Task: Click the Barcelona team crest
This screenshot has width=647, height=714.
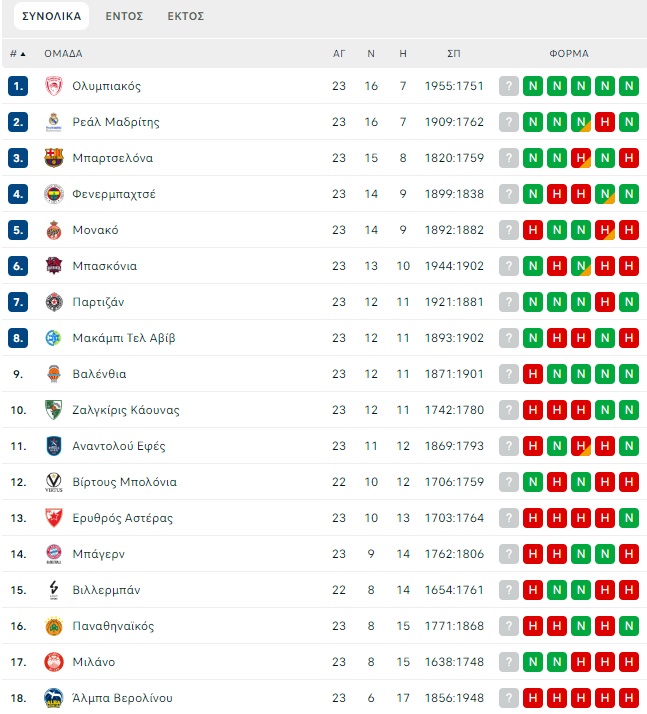Action: pos(54,158)
